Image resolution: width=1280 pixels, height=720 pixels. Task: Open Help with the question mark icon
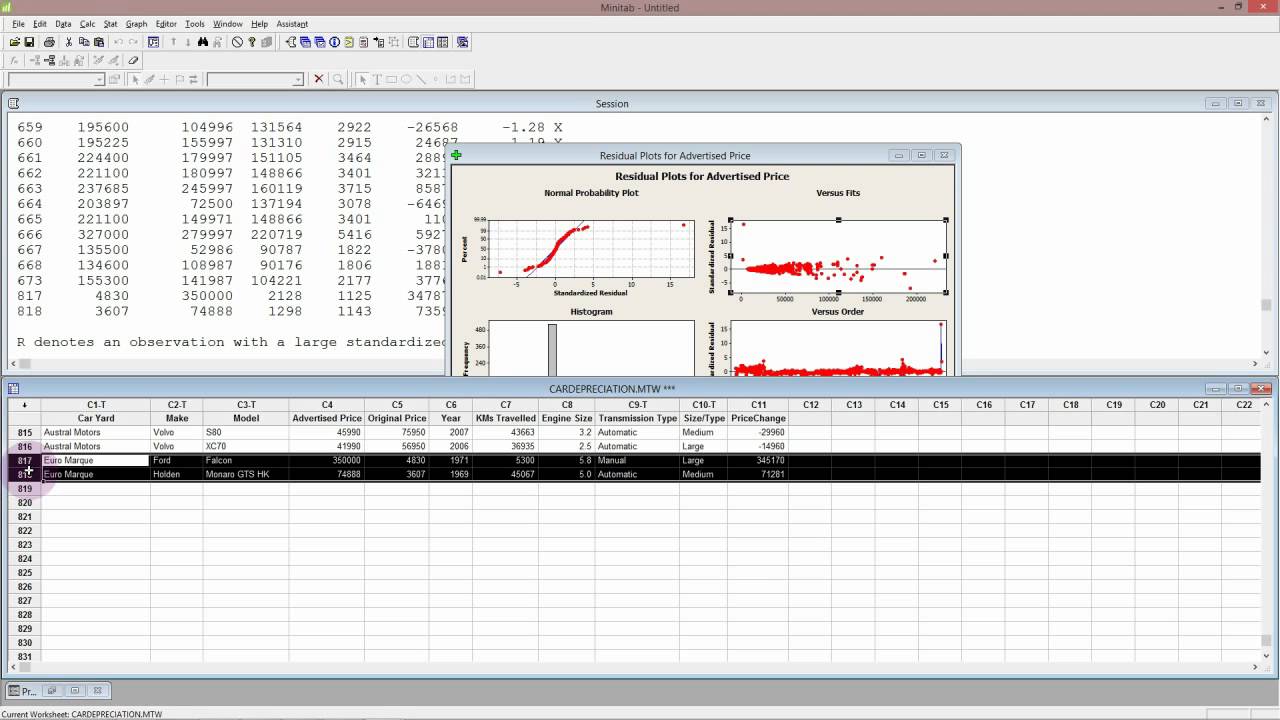point(252,42)
